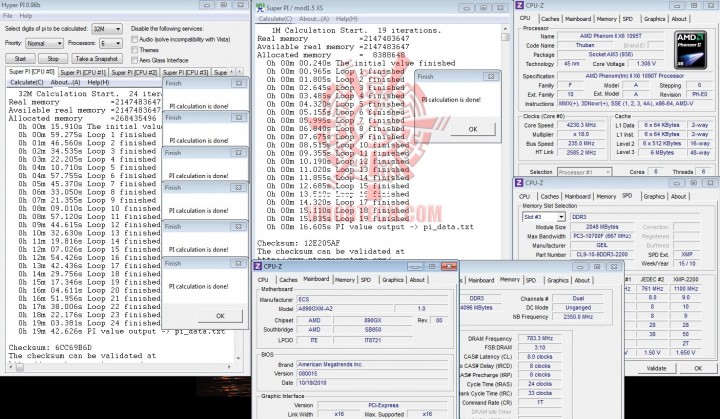
Task: Click the Super PI mod1.5 XS title bar icon
Action: 260,7
